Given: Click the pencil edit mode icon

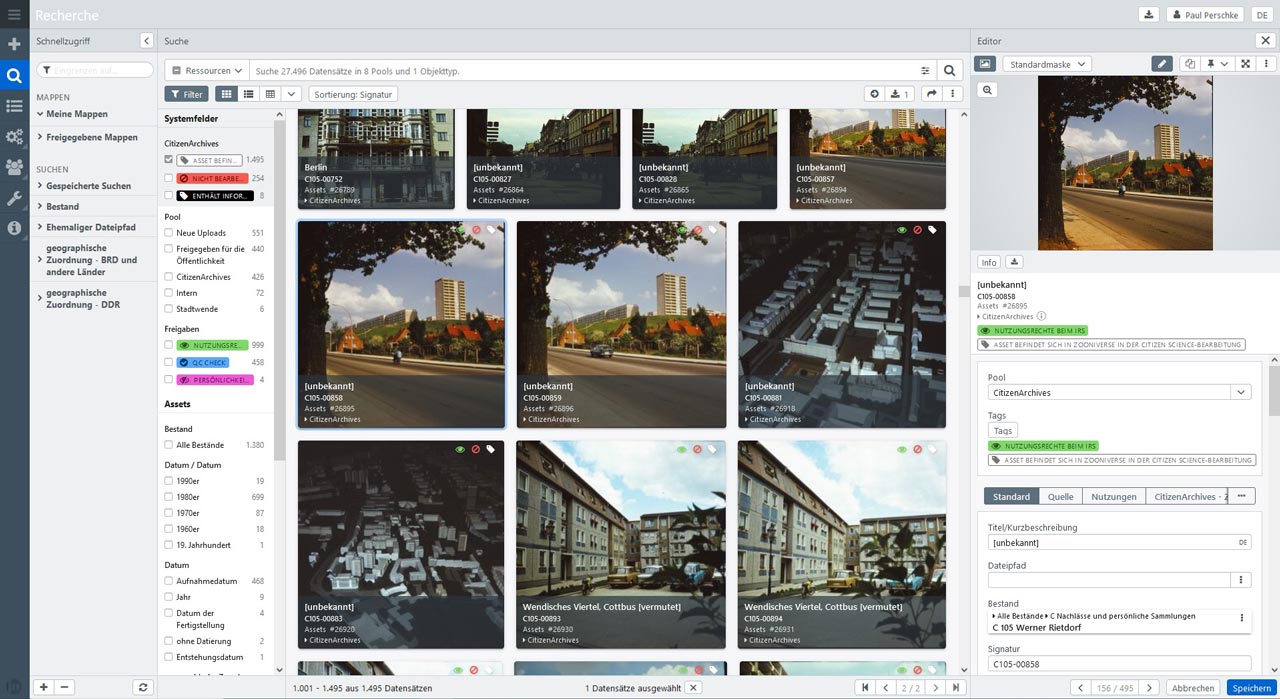Looking at the screenshot, I should click(1162, 64).
